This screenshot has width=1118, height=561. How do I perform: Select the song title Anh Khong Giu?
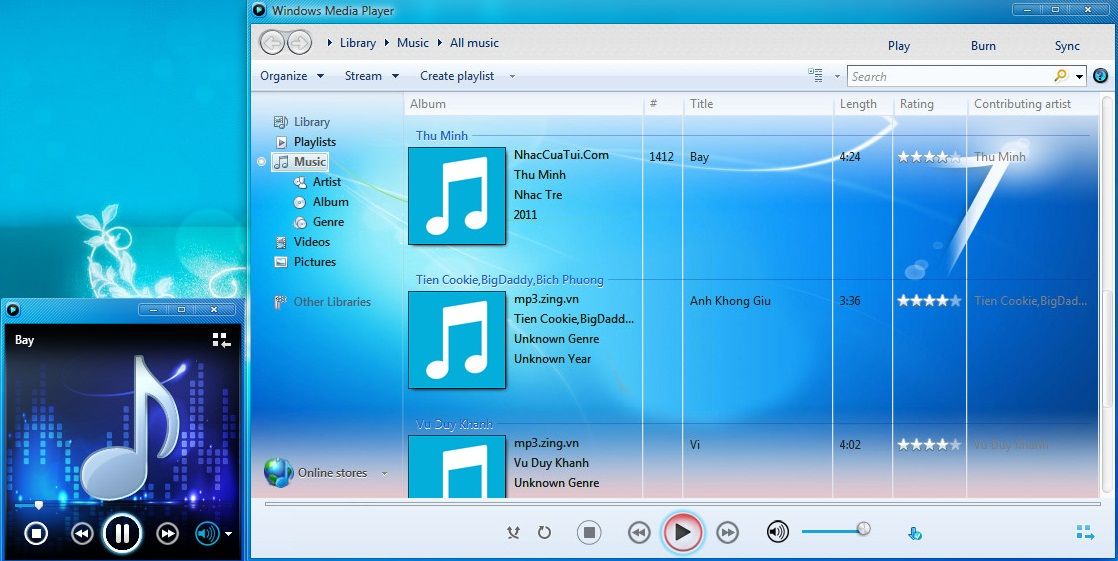pyautogui.click(x=730, y=301)
